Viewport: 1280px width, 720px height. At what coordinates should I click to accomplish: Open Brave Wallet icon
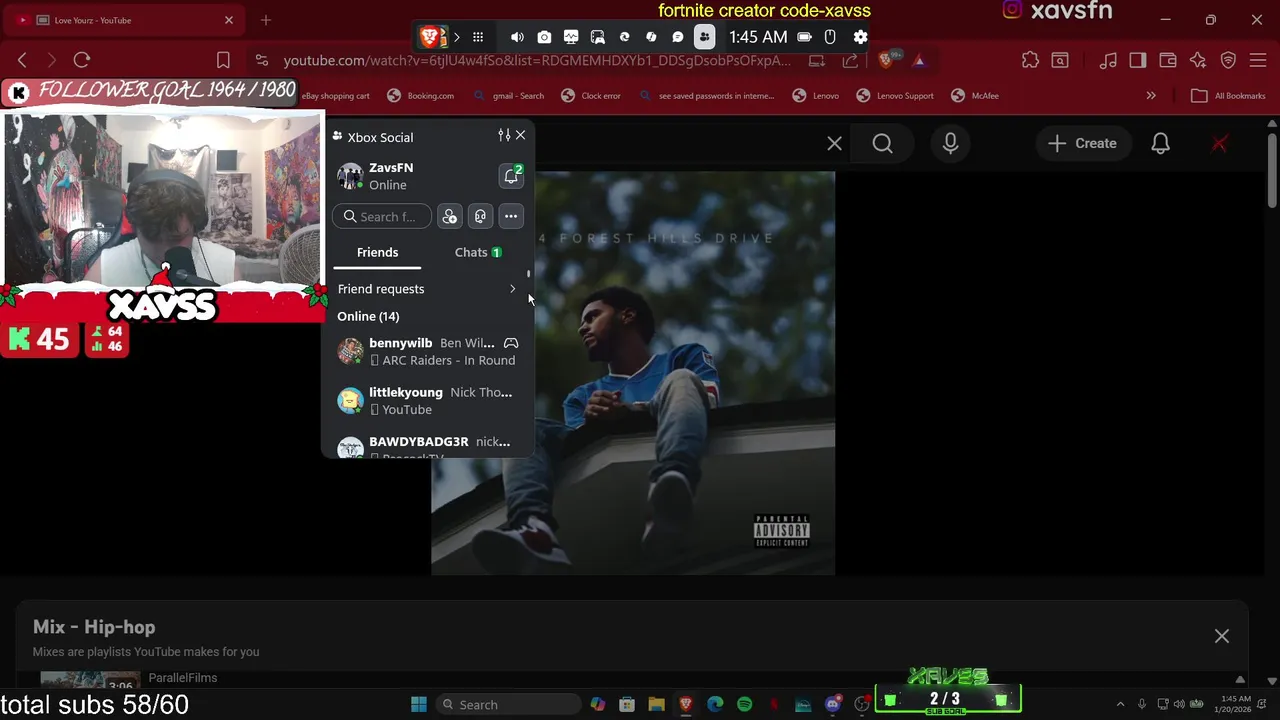pyautogui.click(x=1167, y=60)
